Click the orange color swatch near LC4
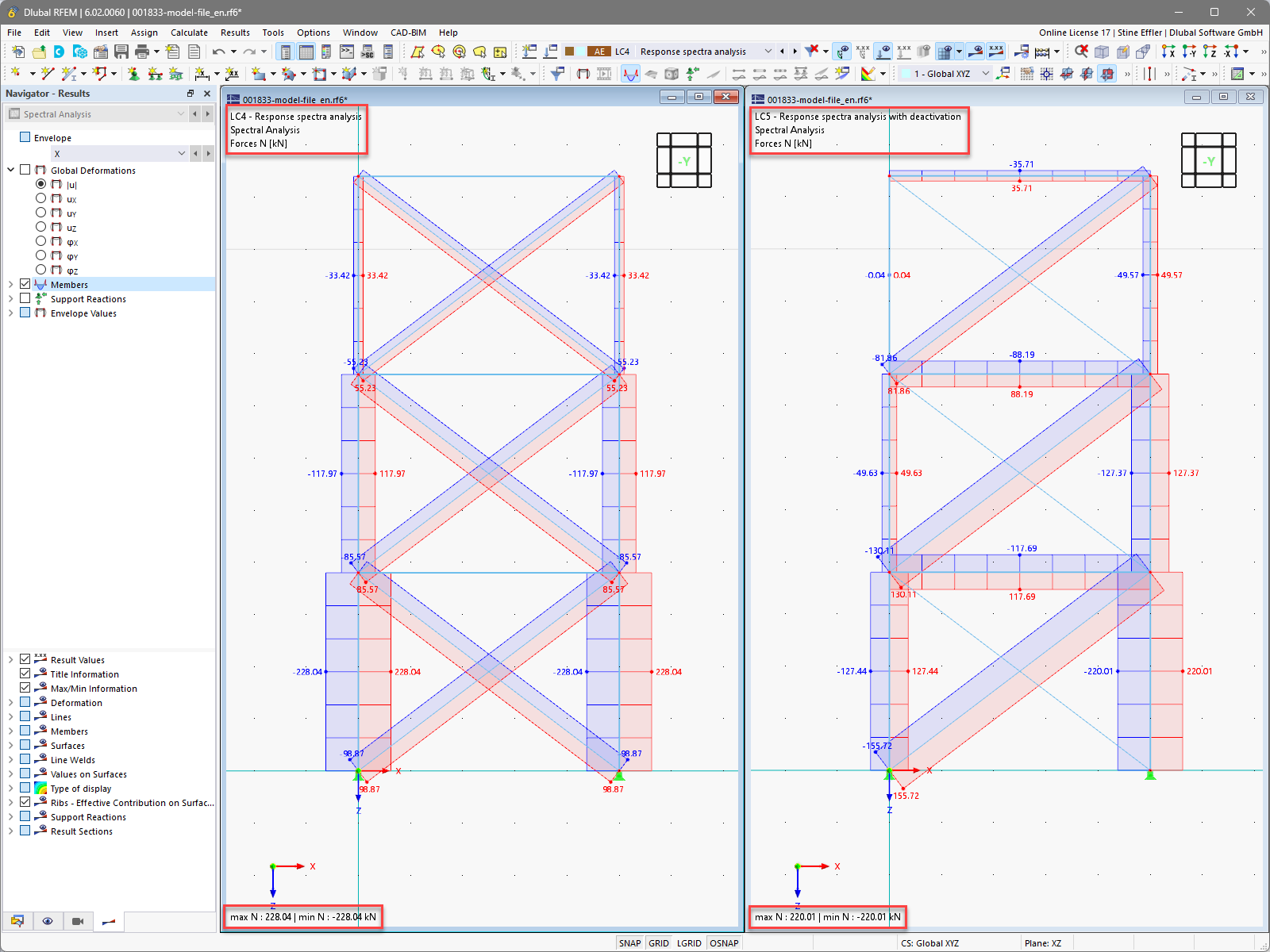This screenshot has height=952, width=1270. pyautogui.click(x=570, y=51)
